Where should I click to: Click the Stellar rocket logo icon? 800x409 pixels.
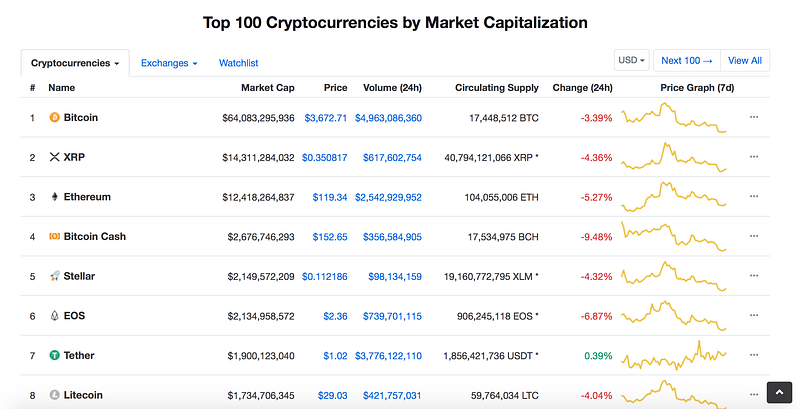coord(54,276)
